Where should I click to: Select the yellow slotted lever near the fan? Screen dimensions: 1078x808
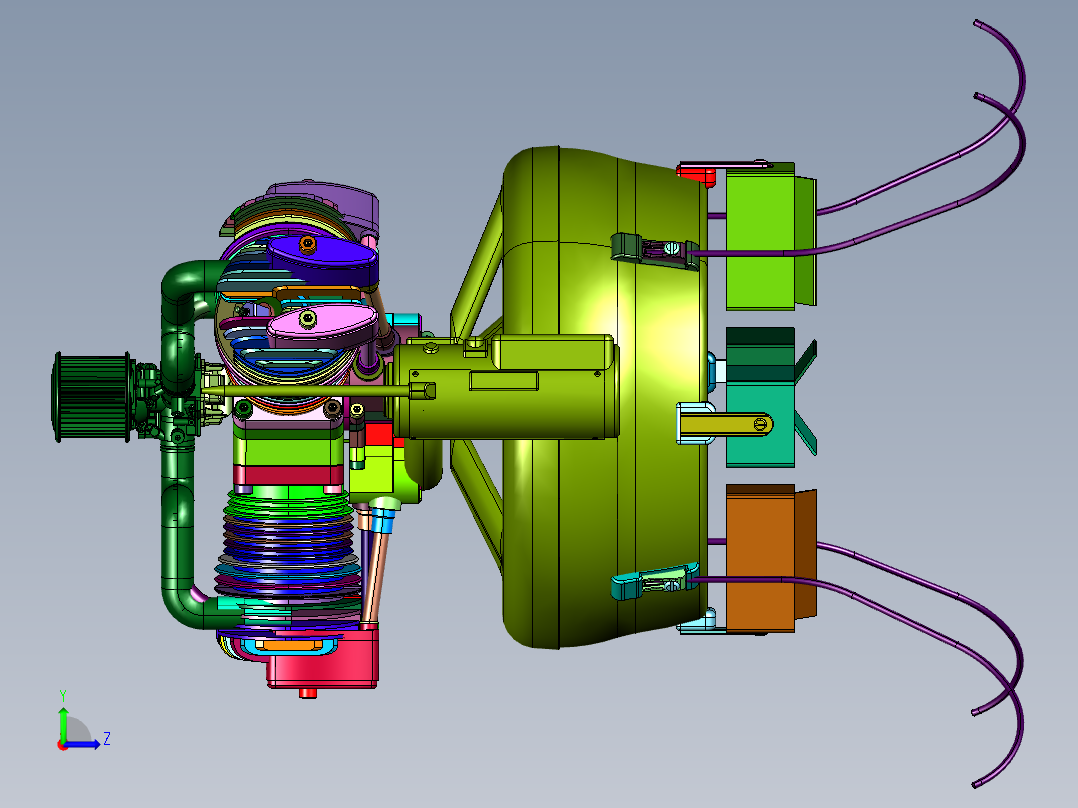pos(727,424)
